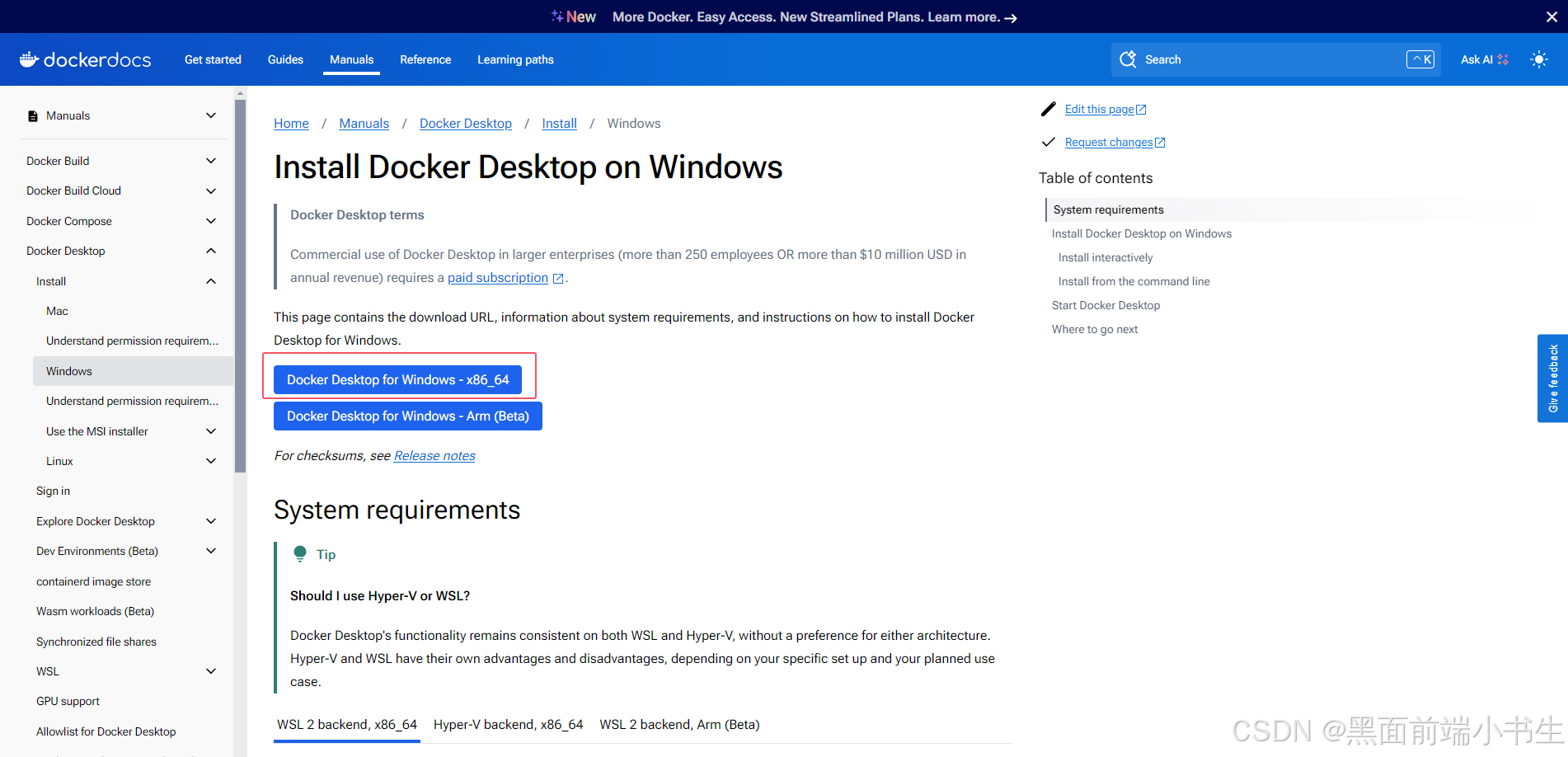Viewport: 1568px width, 757px height.
Task: Collapse the Docker Desktop sidebar section
Action: pyautogui.click(x=211, y=251)
